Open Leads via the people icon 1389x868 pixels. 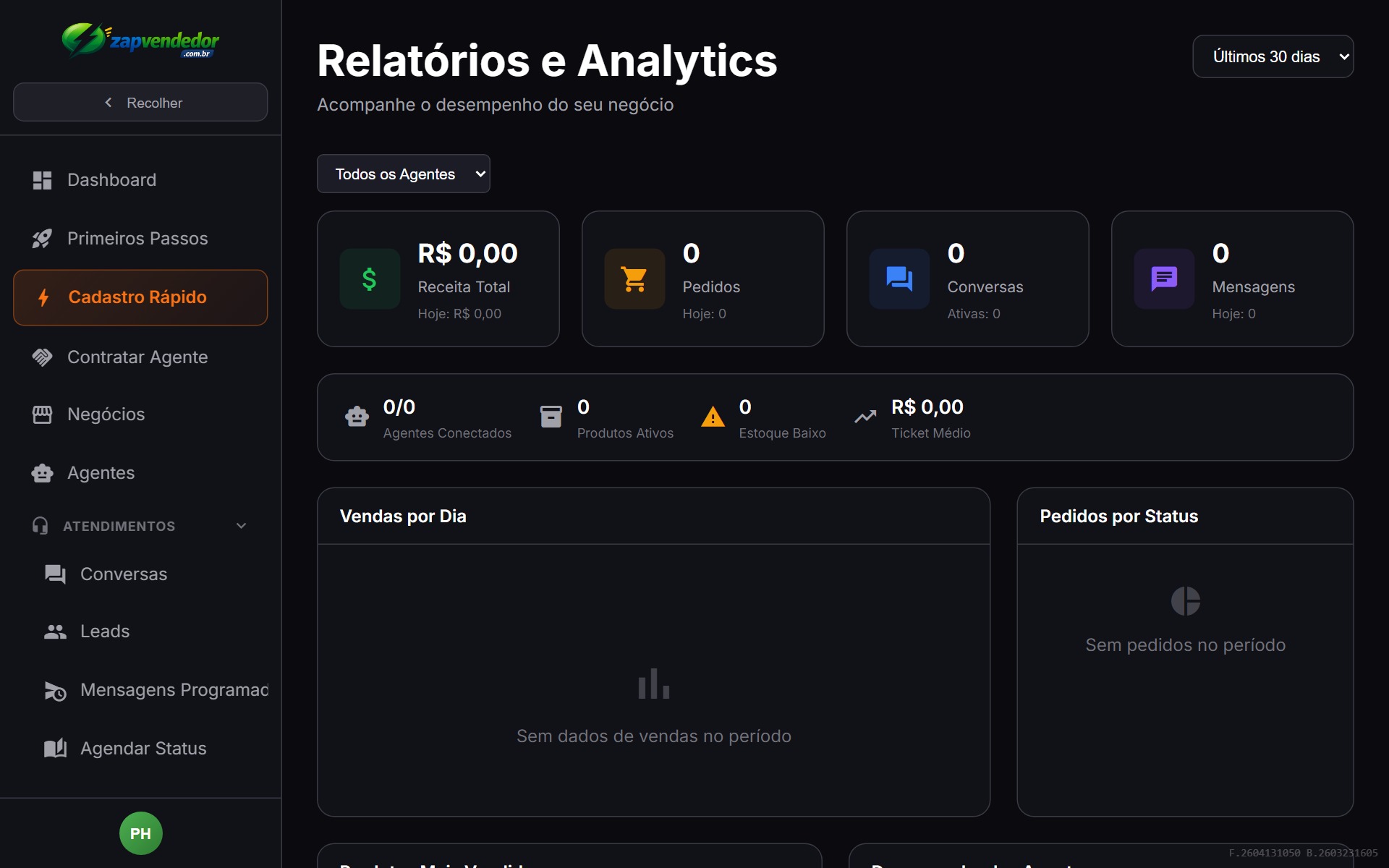tap(55, 631)
